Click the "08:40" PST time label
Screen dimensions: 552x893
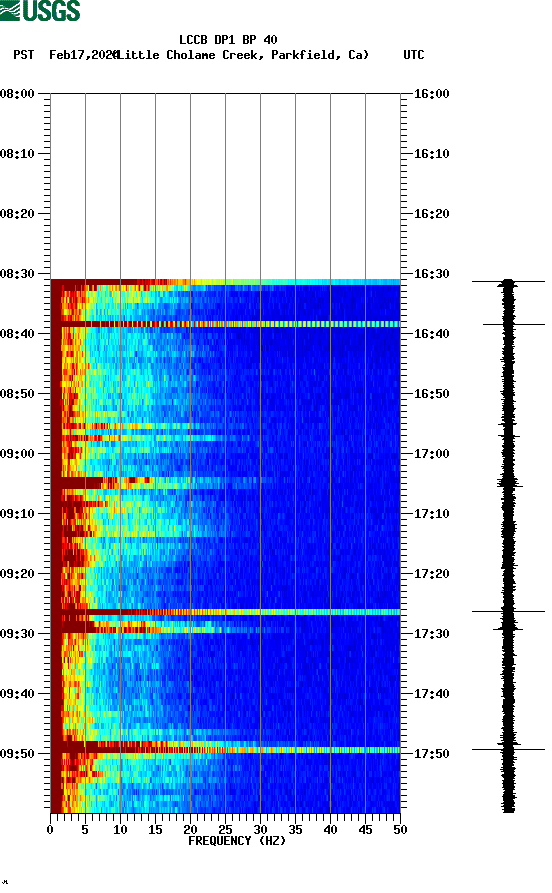[18, 334]
